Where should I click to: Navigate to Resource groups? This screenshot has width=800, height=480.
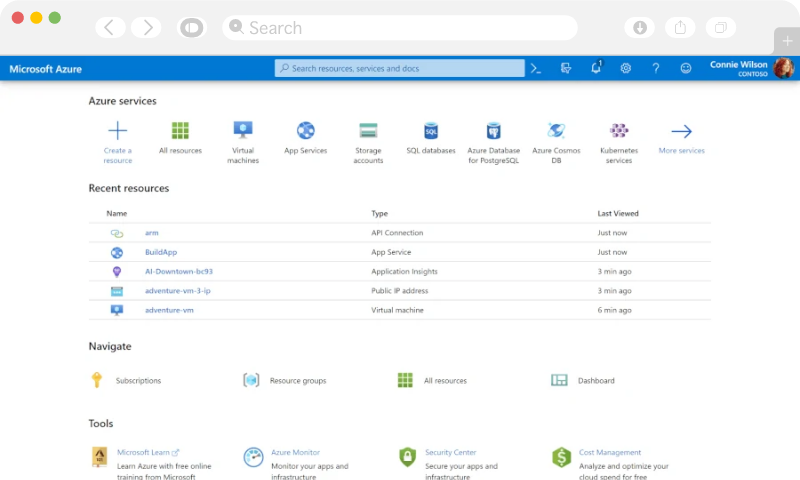click(297, 381)
